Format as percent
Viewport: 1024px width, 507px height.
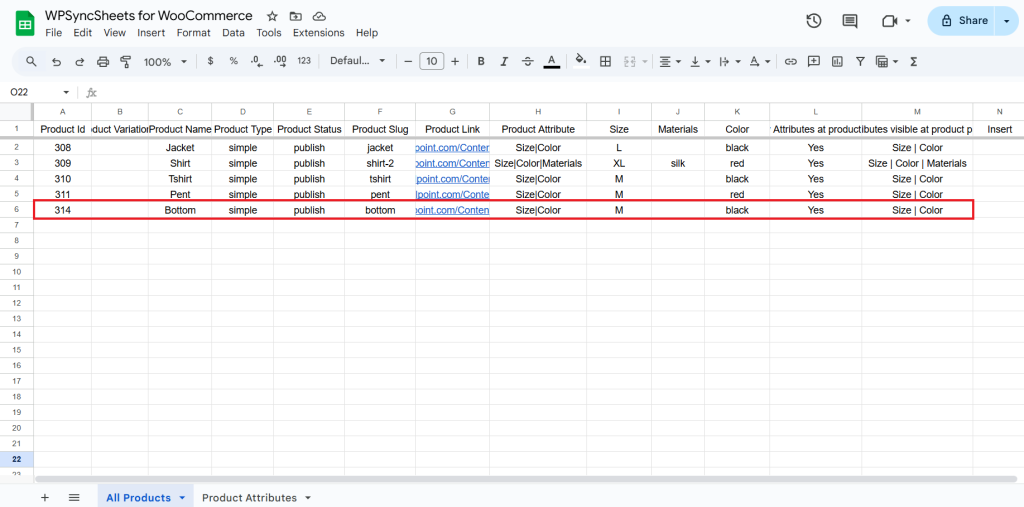tap(233, 61)
